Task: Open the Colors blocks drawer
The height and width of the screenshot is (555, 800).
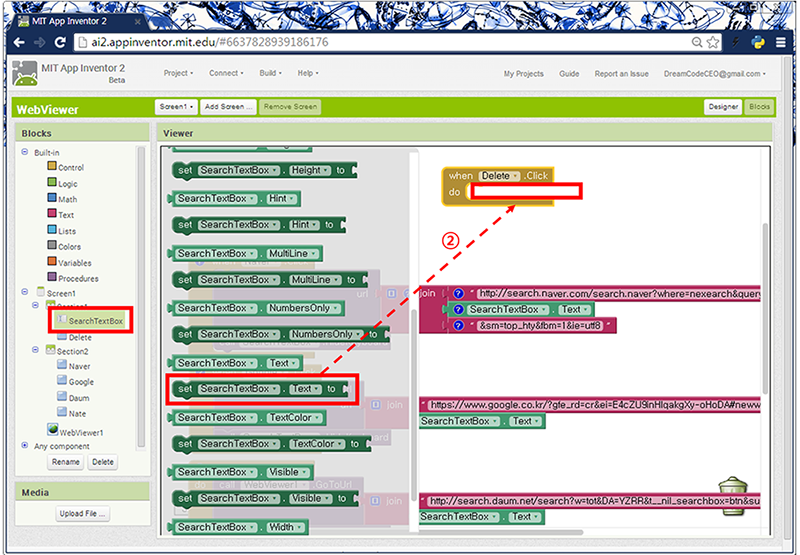Action: tap(64, 246)
